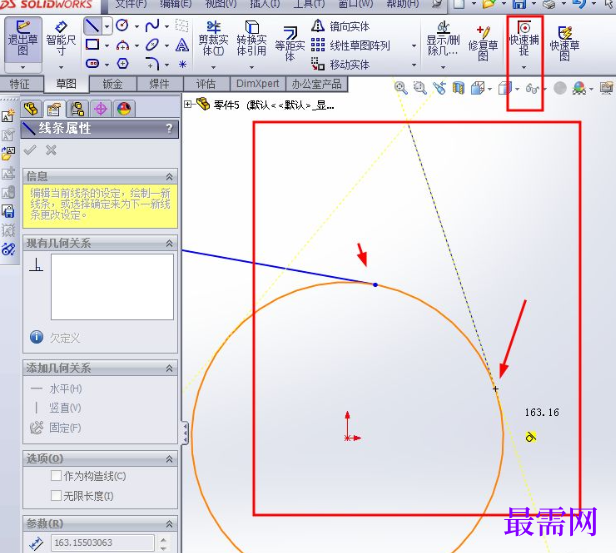Open FeatureManager design tree tab
The width and height of the screenshot is (616, 553).
31,108
